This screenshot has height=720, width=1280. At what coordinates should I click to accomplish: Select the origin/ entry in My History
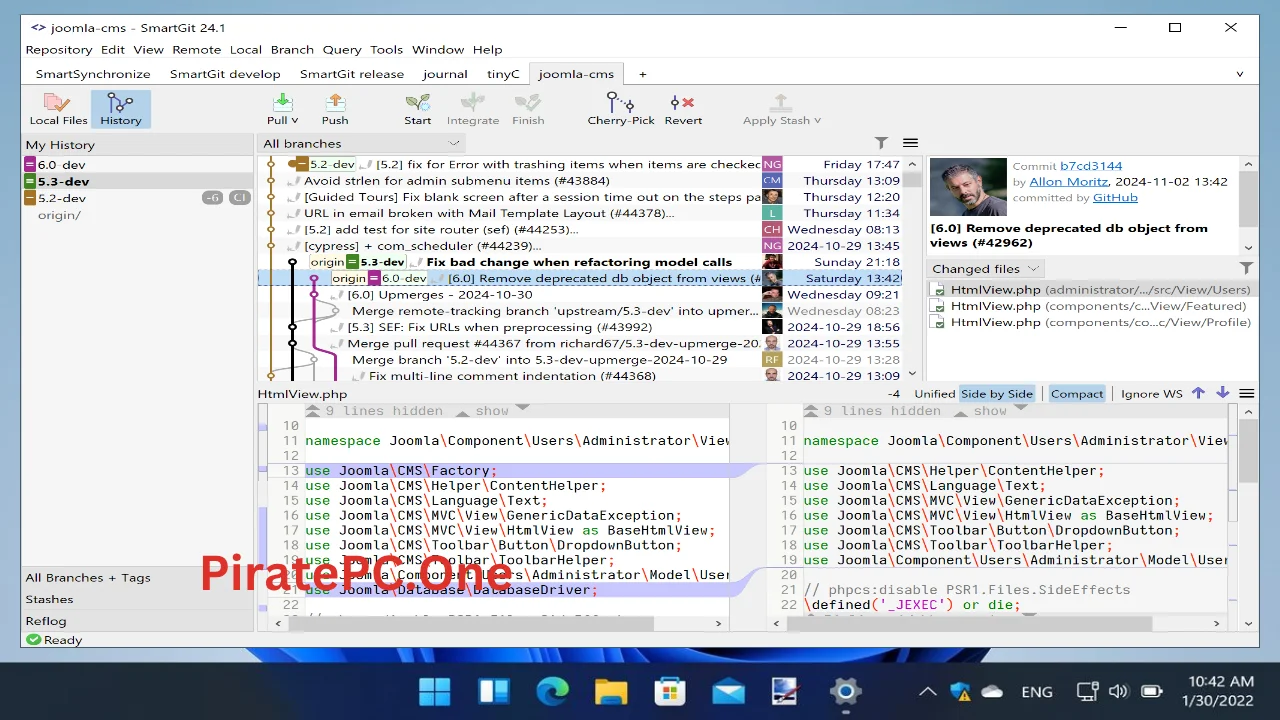tap(59, 215)
